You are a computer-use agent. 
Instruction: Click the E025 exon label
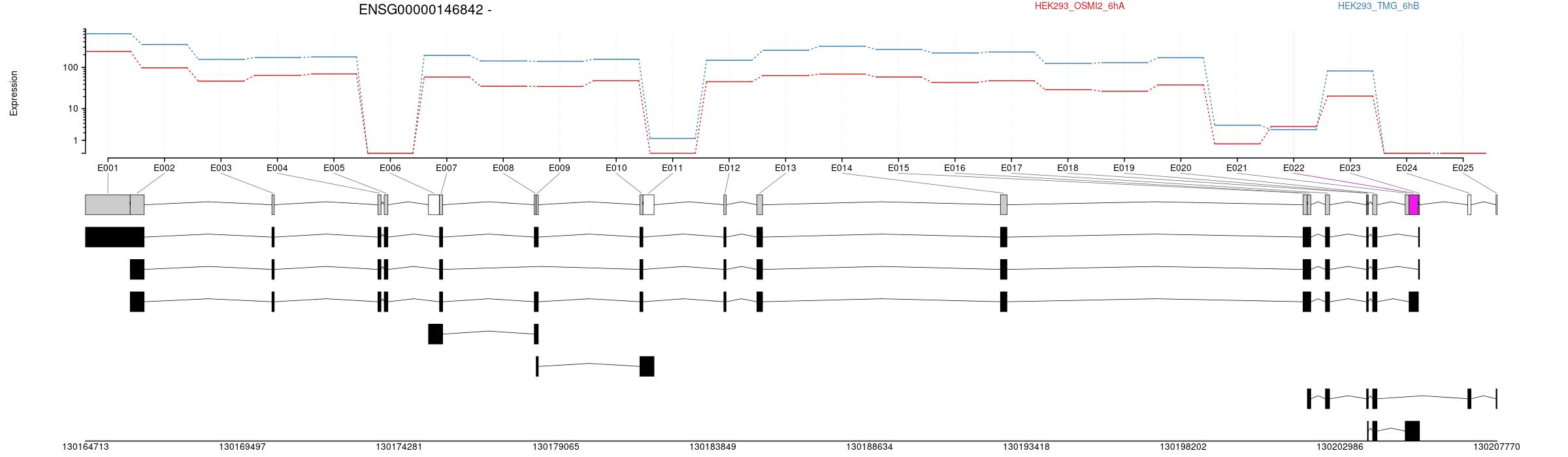click(x=1463, y=168)
